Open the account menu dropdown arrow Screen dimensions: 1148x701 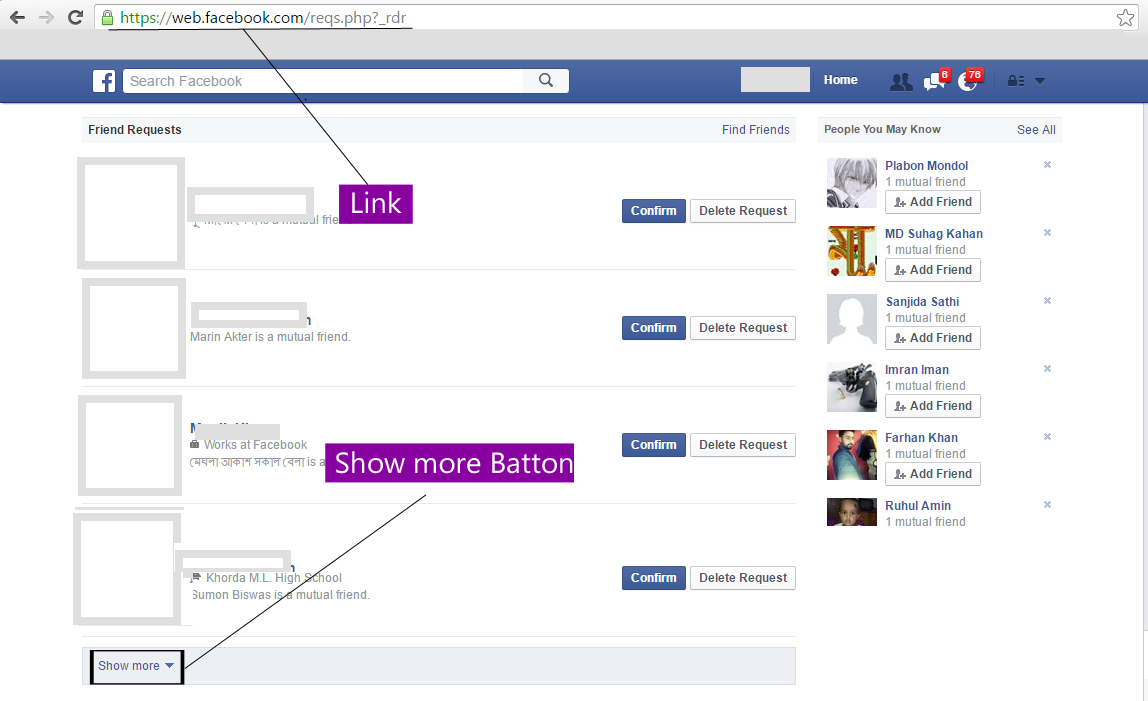tap(1040, 81)
